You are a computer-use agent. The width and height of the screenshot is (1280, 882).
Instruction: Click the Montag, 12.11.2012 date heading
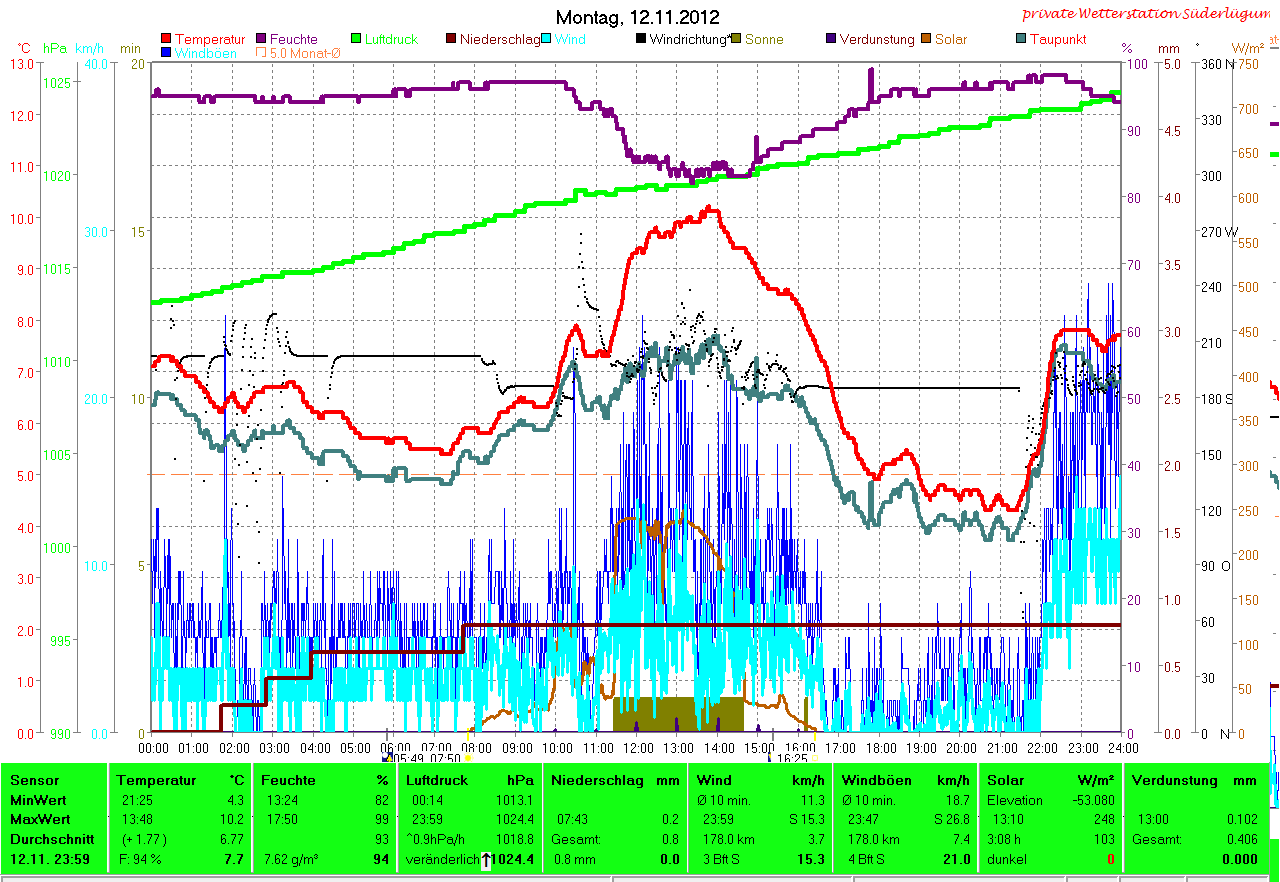(637, 17)
